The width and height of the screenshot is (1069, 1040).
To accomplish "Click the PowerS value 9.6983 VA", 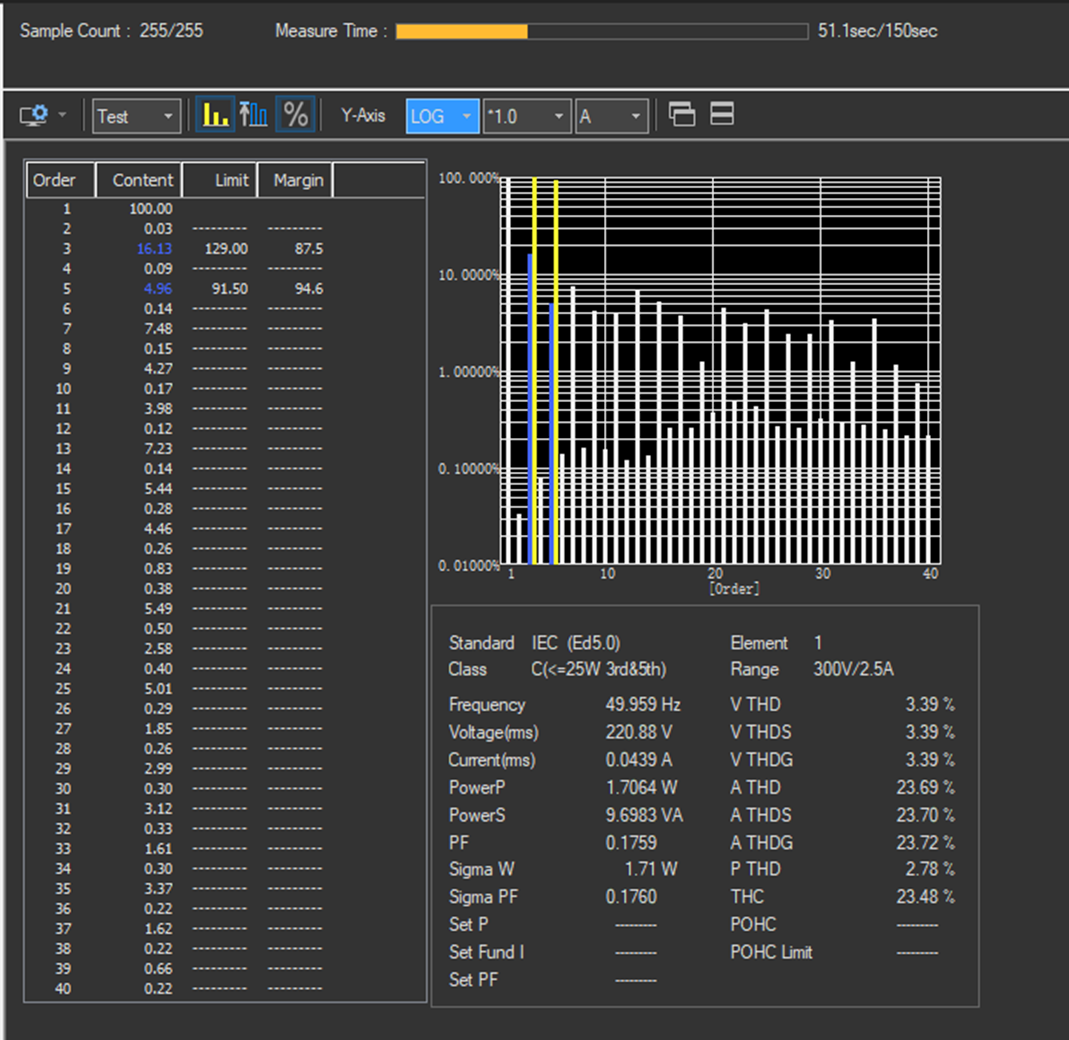I will (x=644, y=815).
